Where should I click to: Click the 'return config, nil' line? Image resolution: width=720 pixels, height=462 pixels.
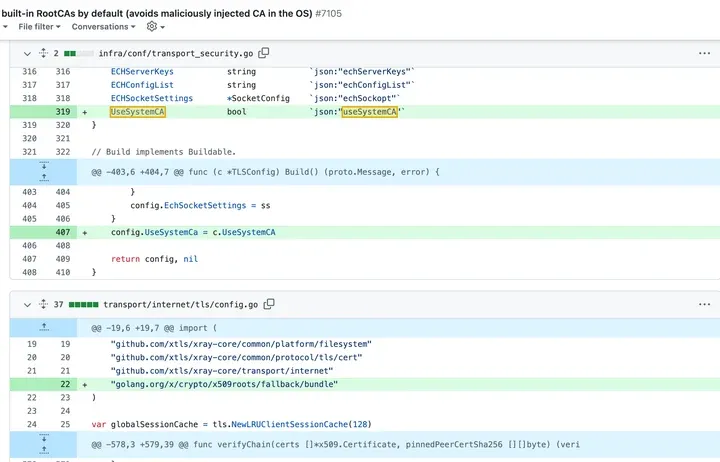pos(154,259)
